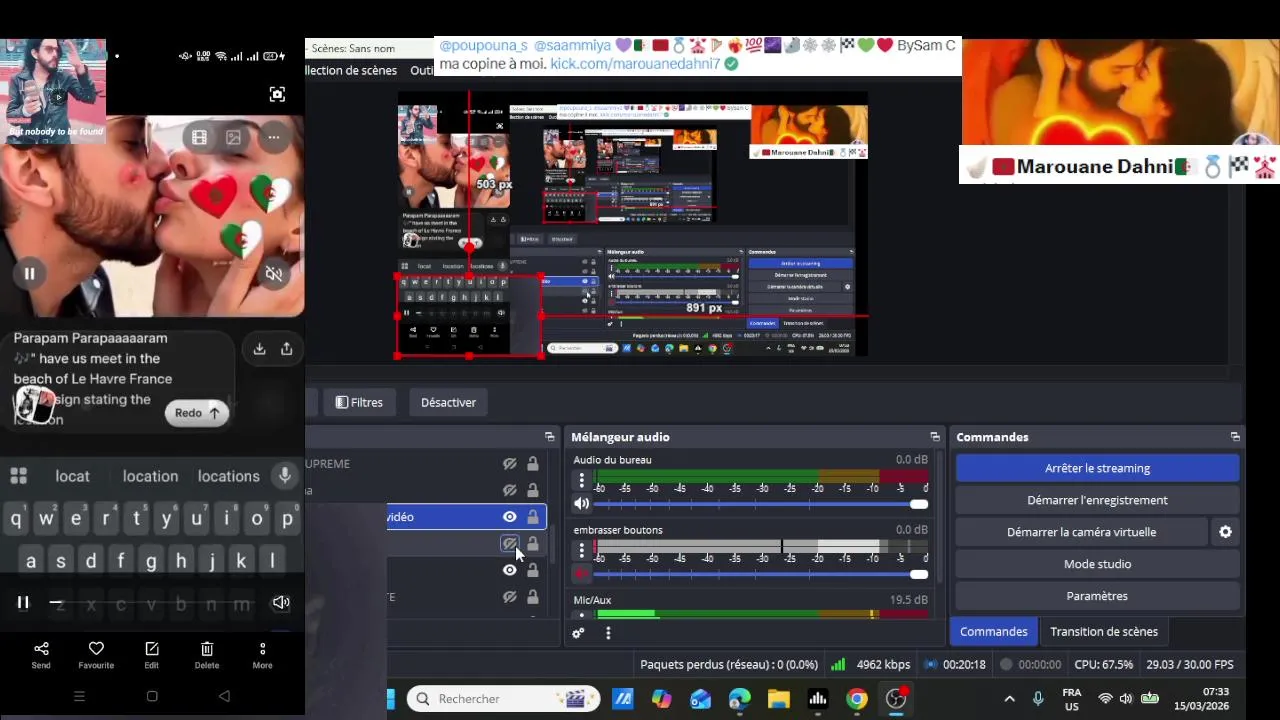This screenshot has height=720, width=1280.
Task: Open the Outils menu
Action: point(421,70)
